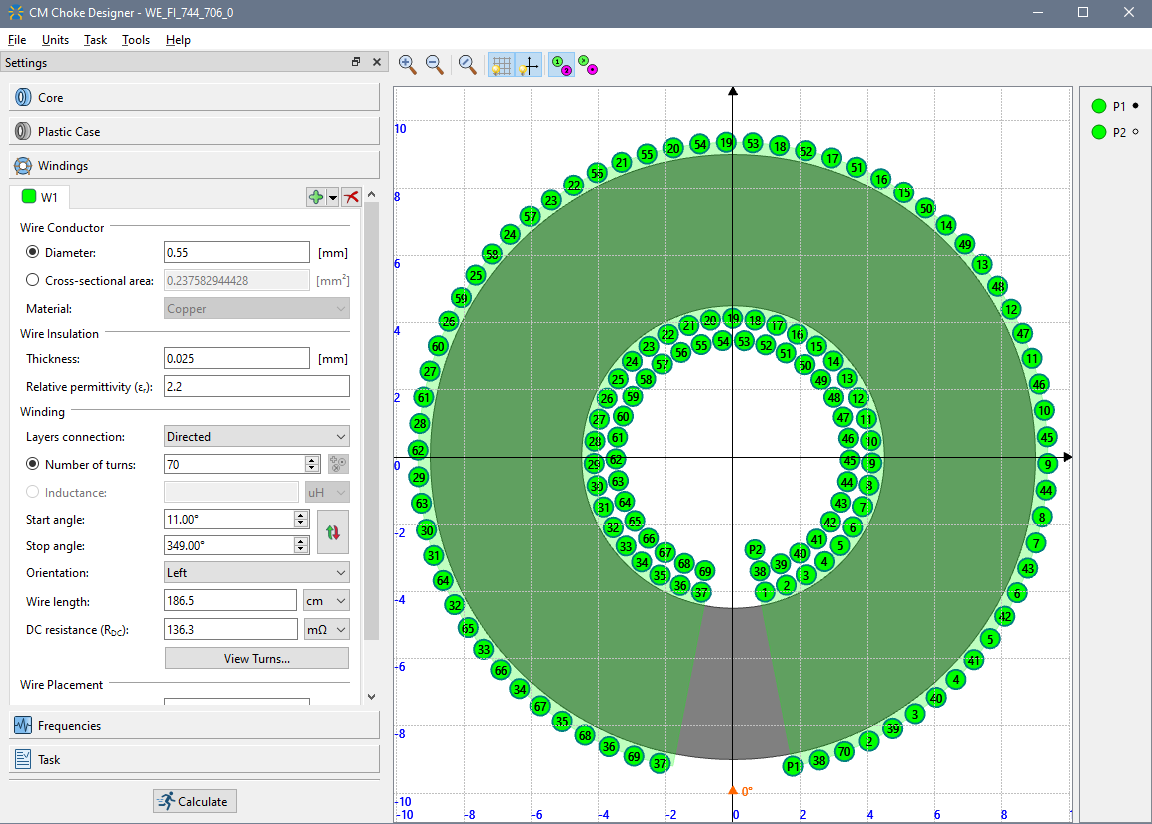1152x824 pixels.
Task: Open the Tools menu
Action: (x=136, y=40)
